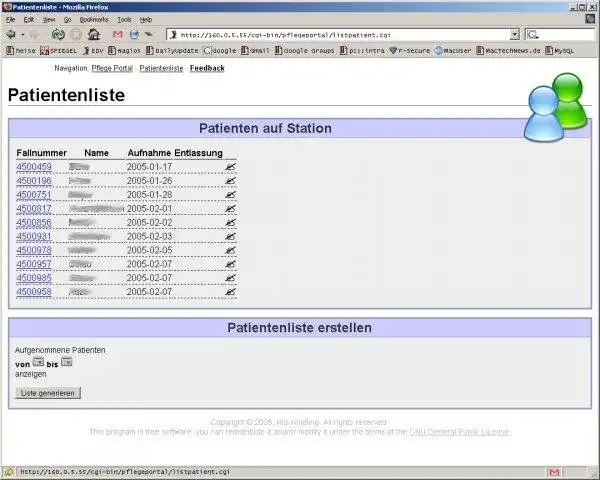Click the Stop loading icon

click(x=76, y=34)
